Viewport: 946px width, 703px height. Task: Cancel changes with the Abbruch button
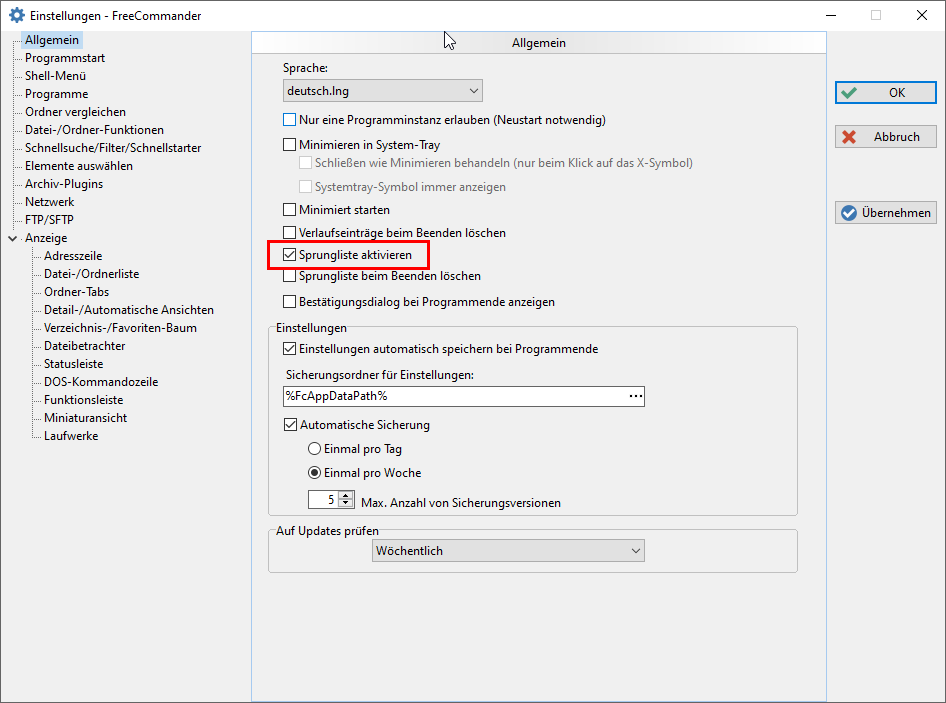pos(886,136)
